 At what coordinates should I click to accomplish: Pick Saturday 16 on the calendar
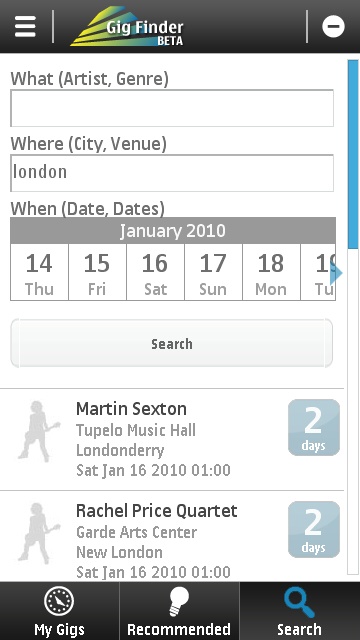click(155, 272)
